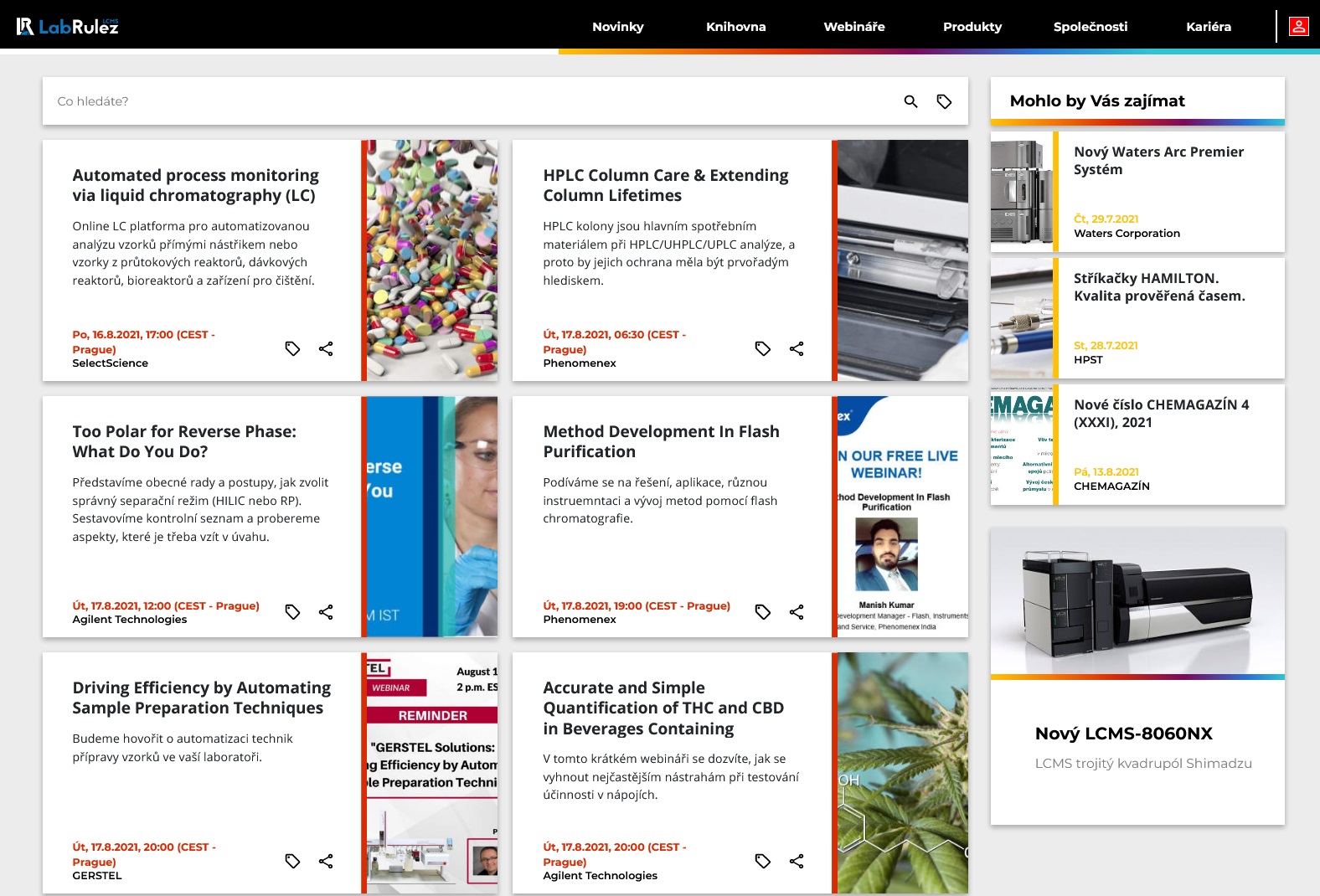
Task: Tag icon on HPLC Column Care card
Action: pyautogui.click(x=762, y=348)
